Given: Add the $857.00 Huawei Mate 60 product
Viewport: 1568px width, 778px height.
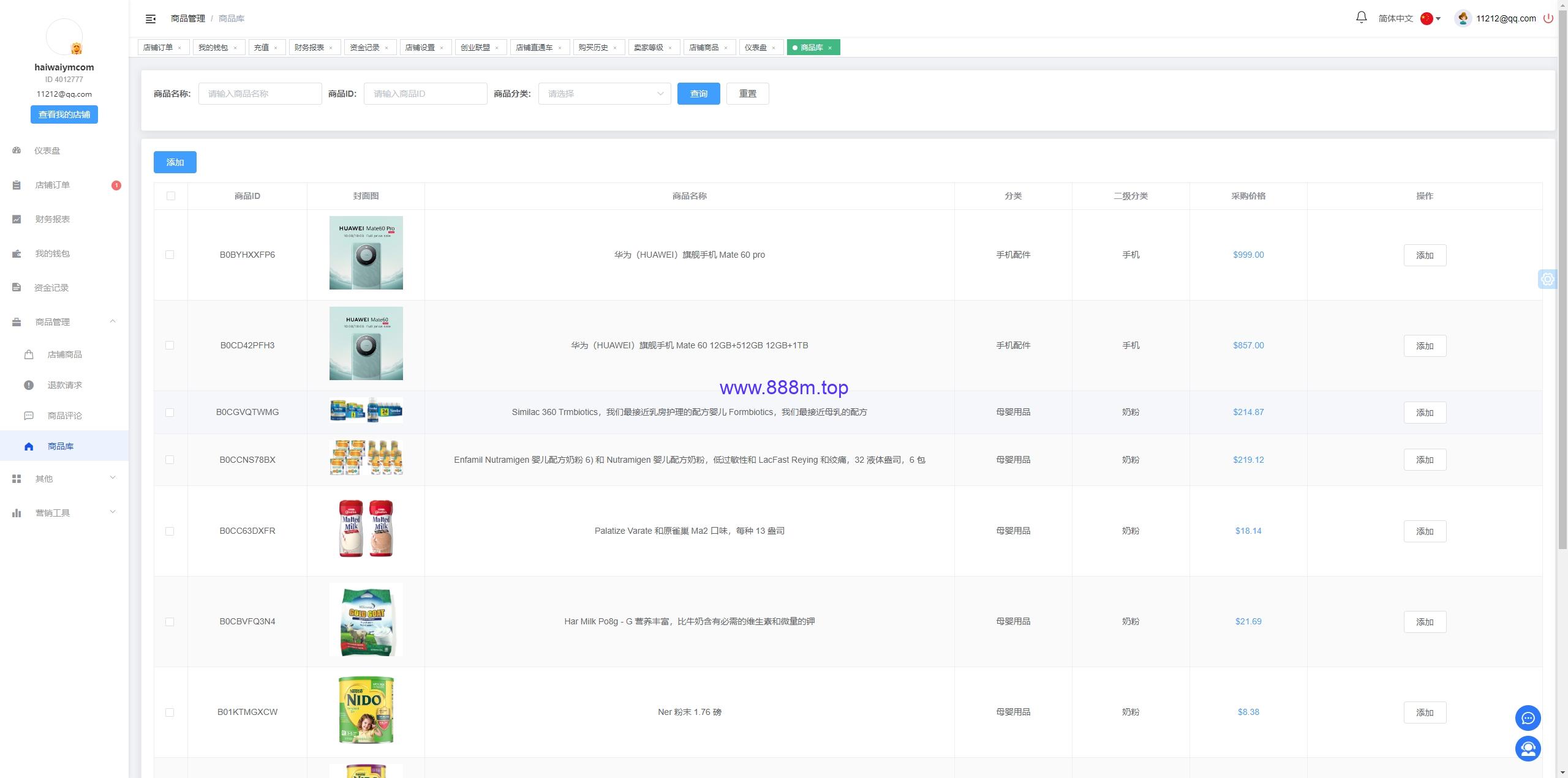Looking at the screenshot, I should point(1425,346).
